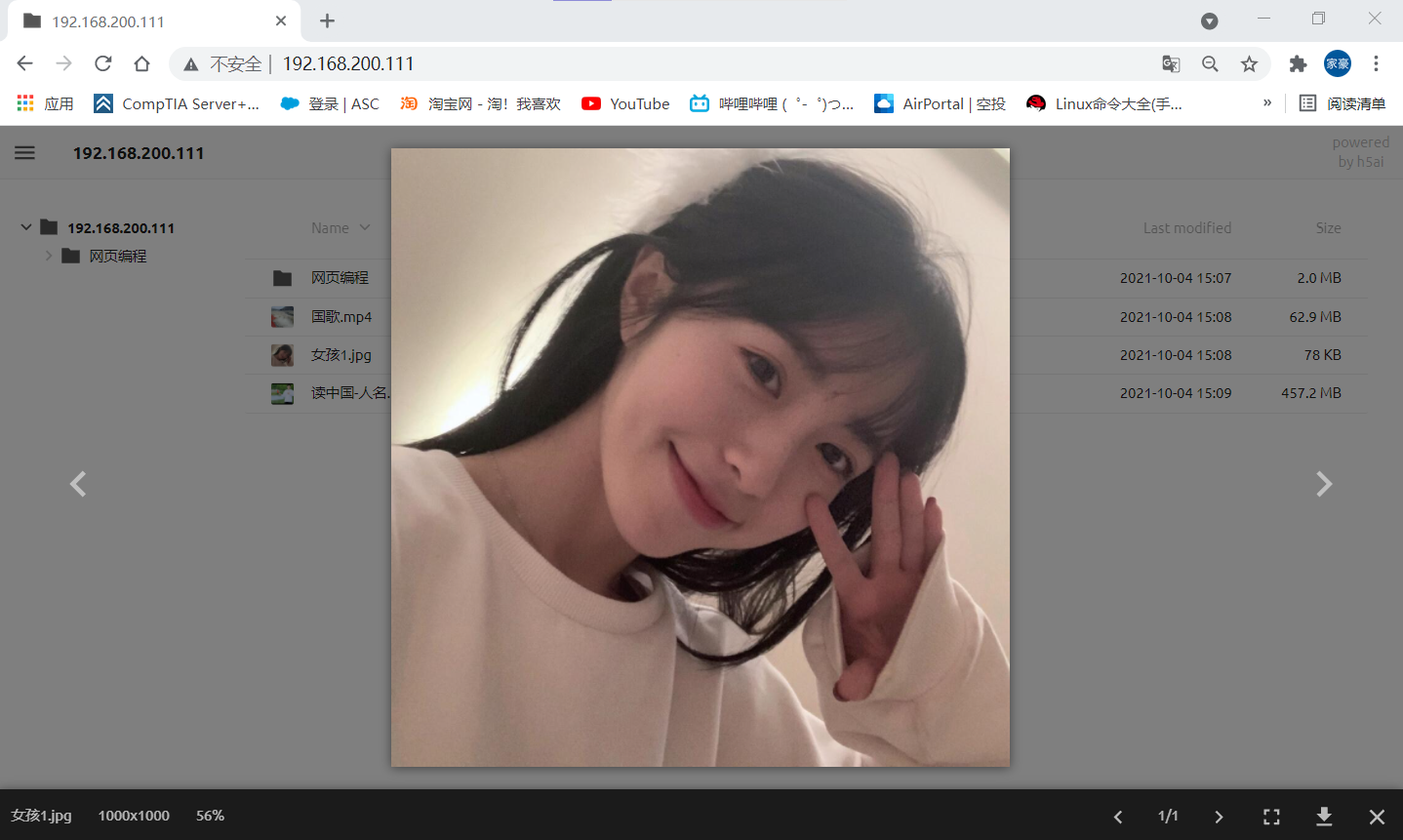The width and height of the screenshot is (1403, 840).
Task: Open the hamburger sidebar menu
Action: click(24, 152)
